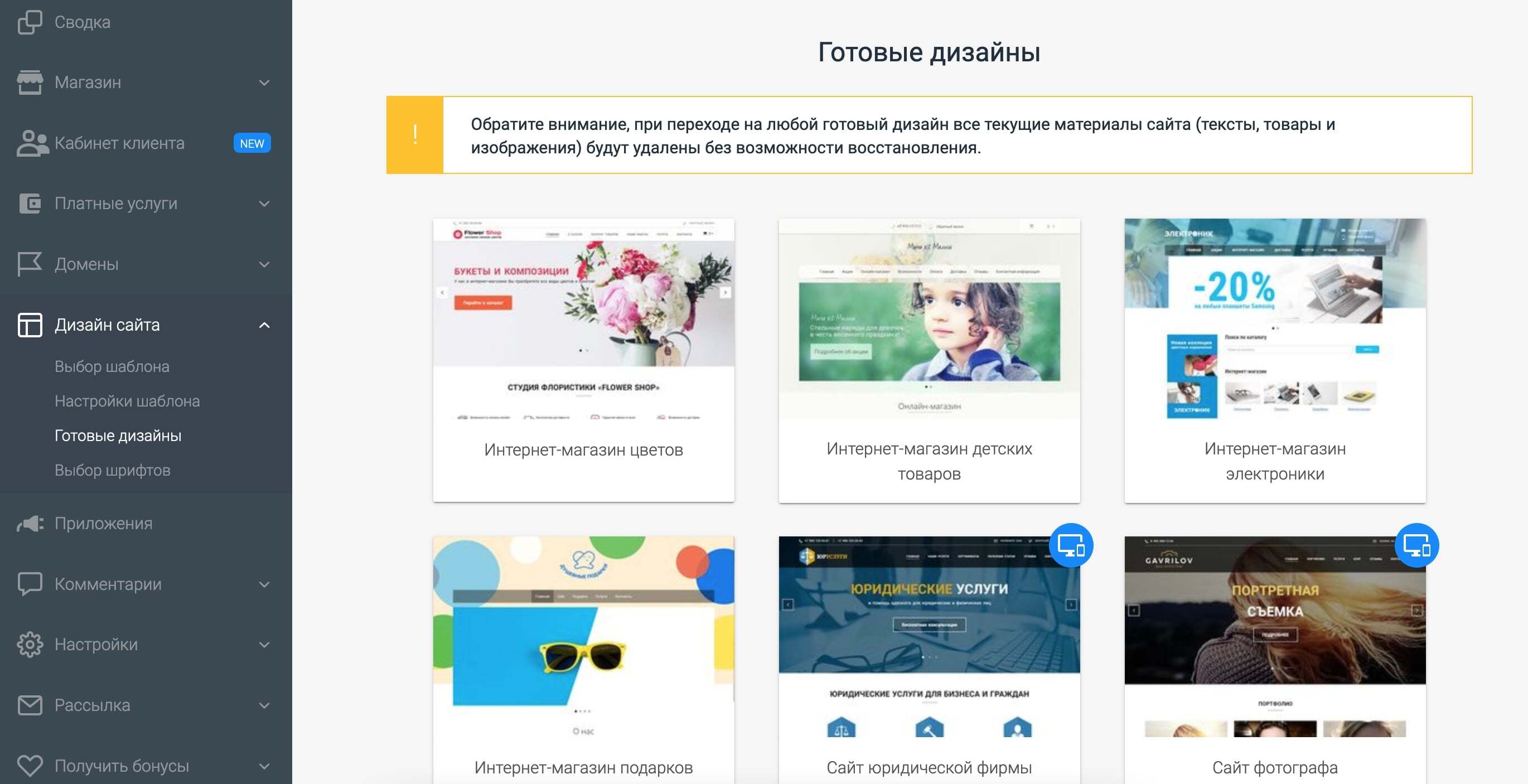Select the children's goods store thumbnail
Screen dimensions: 1528x784
[x=929, y=318]
